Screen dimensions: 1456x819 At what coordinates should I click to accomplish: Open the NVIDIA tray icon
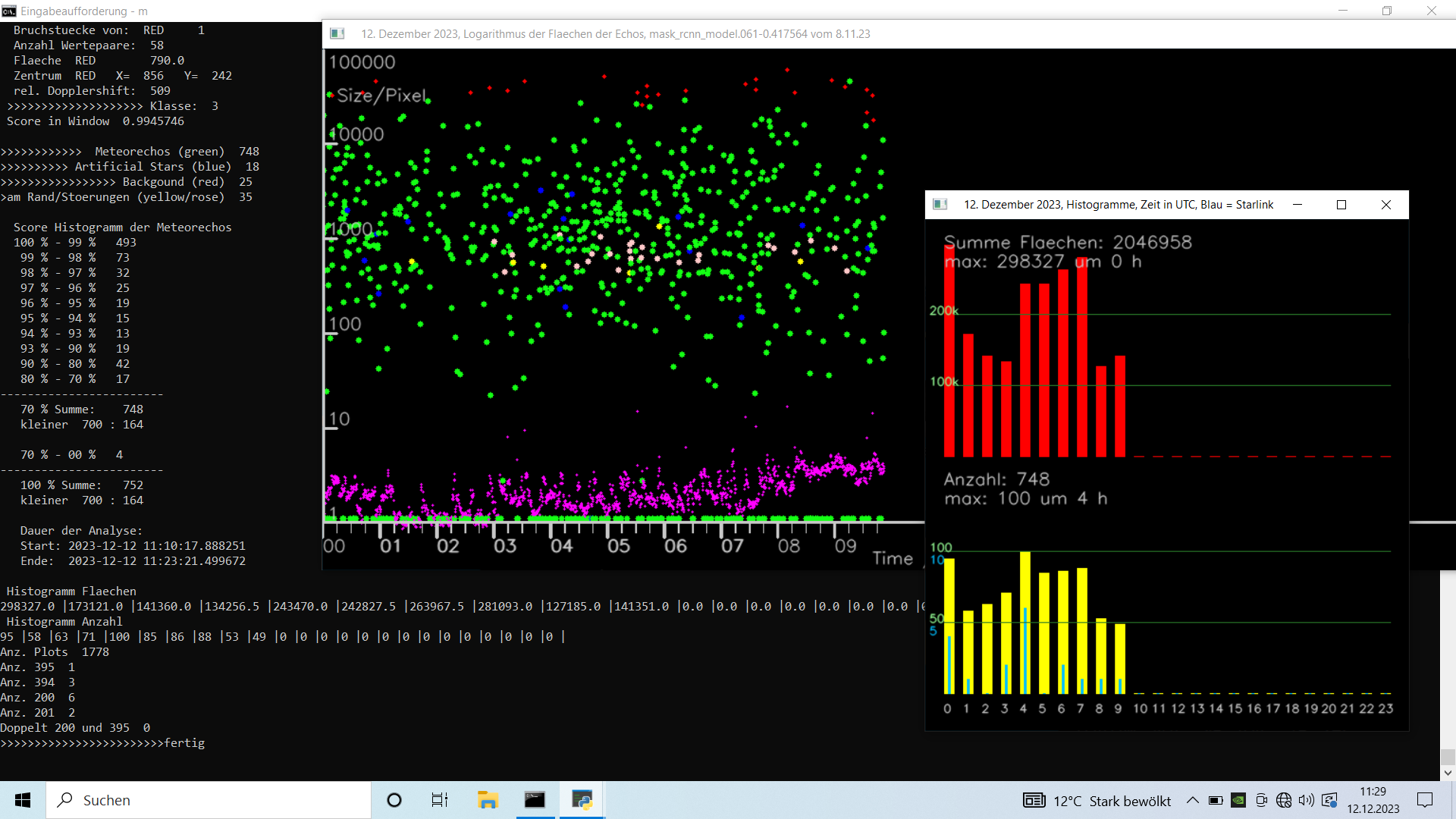pyautogui.click(x=1238, y=800)
